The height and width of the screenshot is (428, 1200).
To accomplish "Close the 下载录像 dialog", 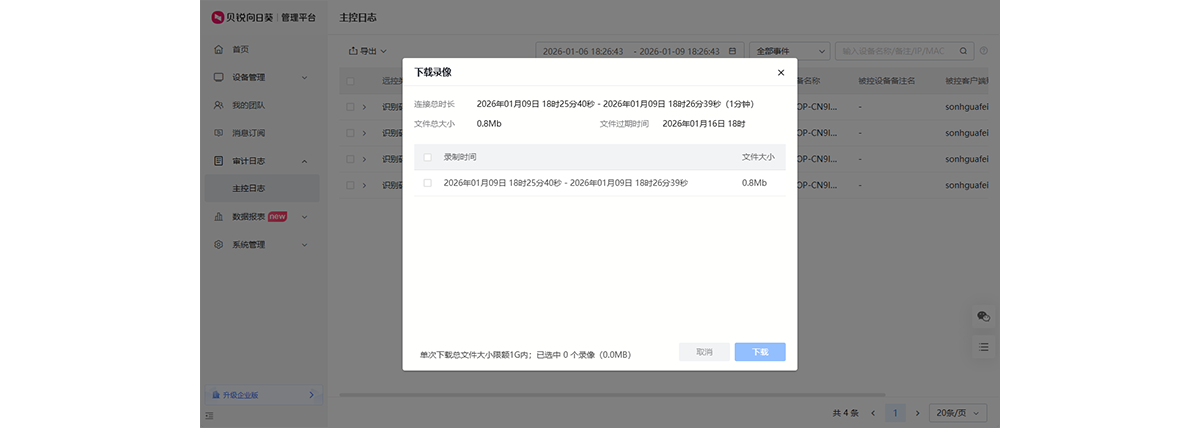I will coord(781,72).
